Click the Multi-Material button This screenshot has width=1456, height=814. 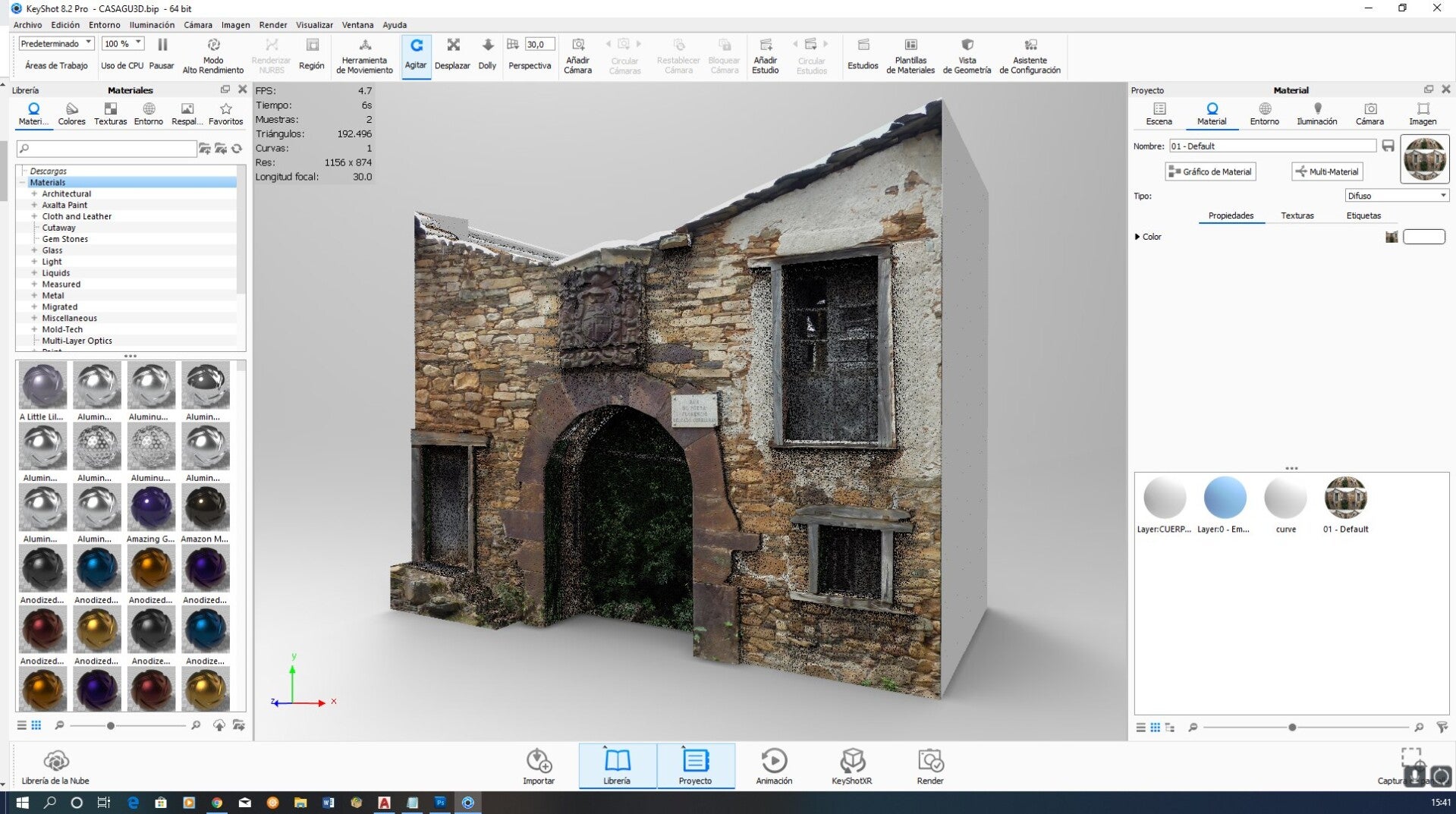(1327, 171)
